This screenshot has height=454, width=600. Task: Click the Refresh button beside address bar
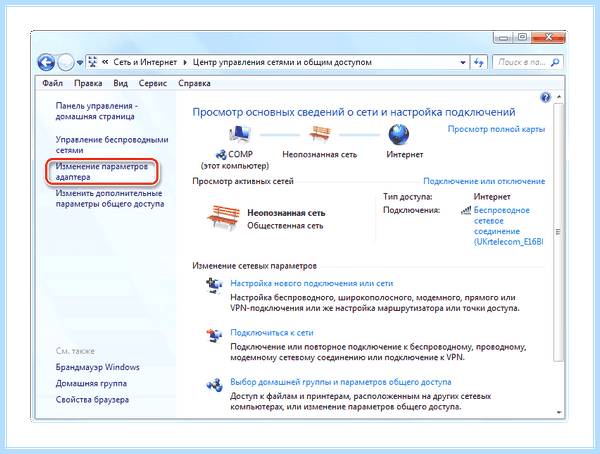click(x=479, y=62)
